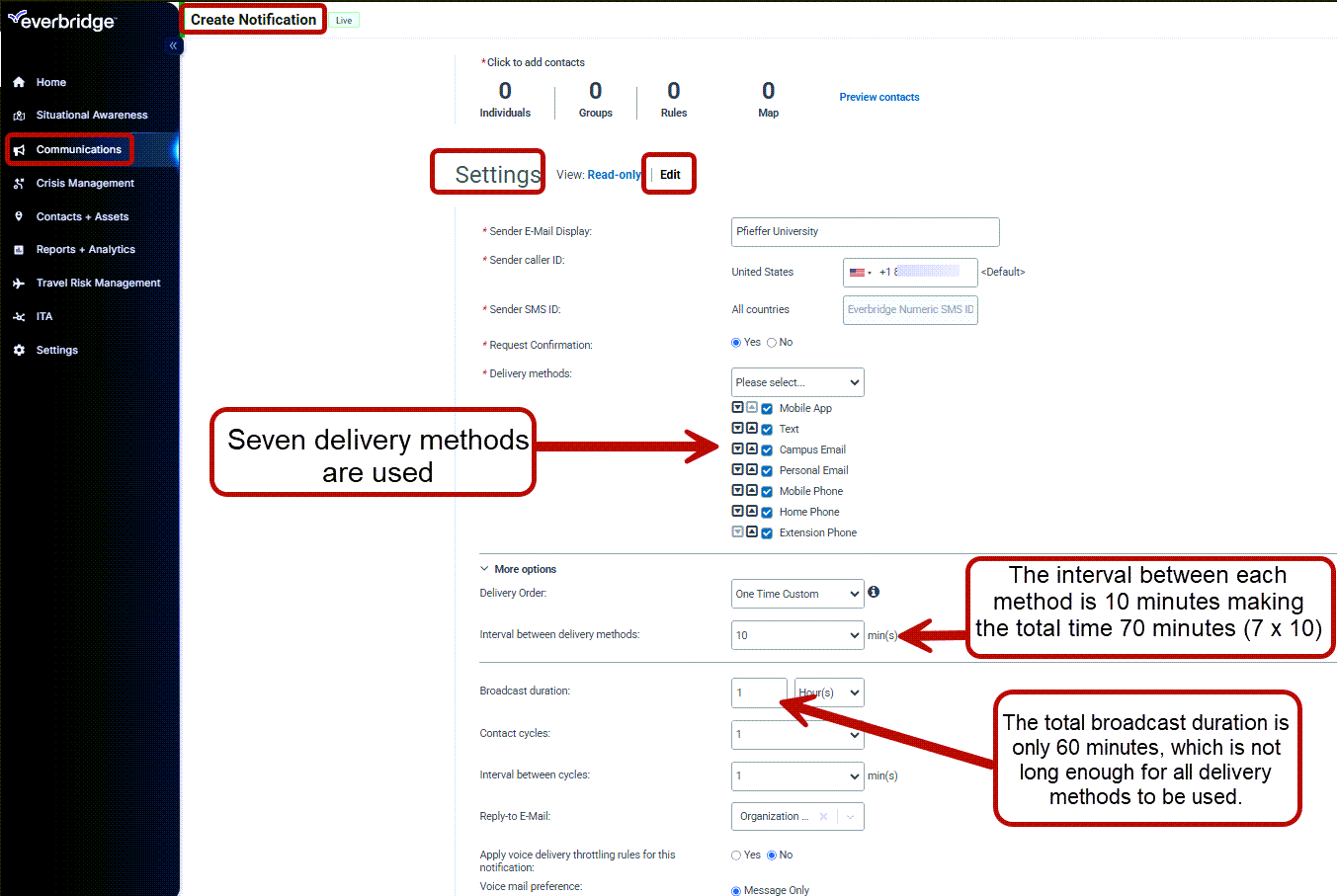Open the Delivery Order dropdown
Viewport: 1337px width, 896px height.
click(797, 594)
